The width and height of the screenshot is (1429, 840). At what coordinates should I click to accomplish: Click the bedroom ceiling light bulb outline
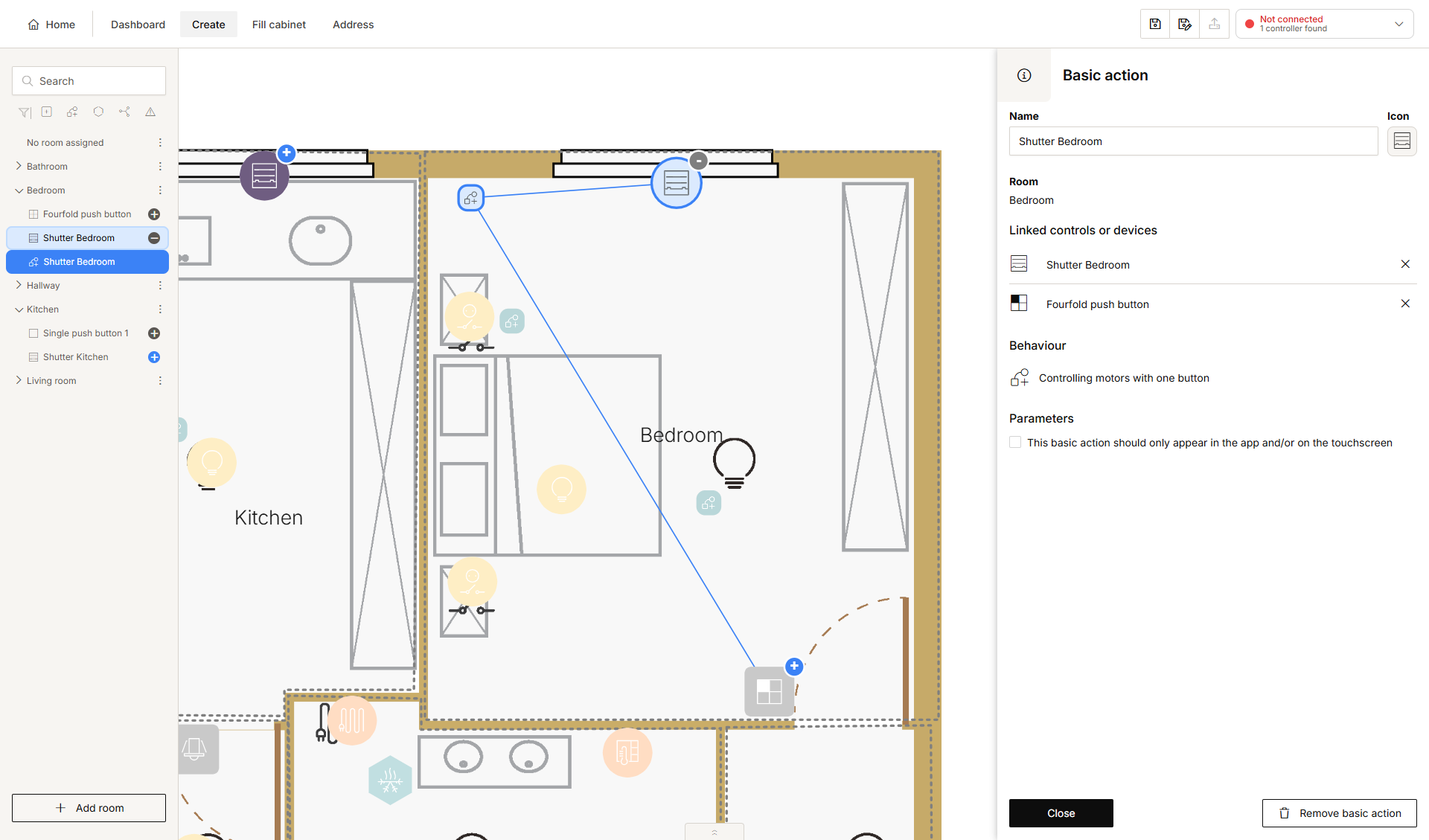pyautogui.click(x=734, y=463)
